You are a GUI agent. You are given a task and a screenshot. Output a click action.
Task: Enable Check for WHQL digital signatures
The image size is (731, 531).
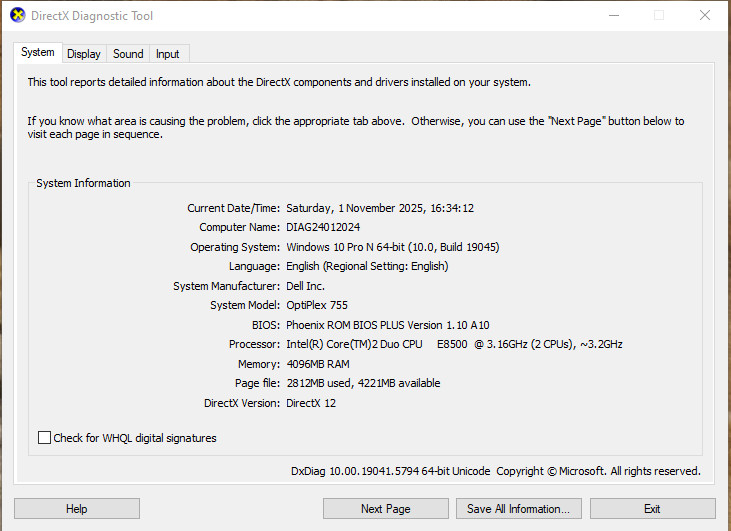click(44, 438)
